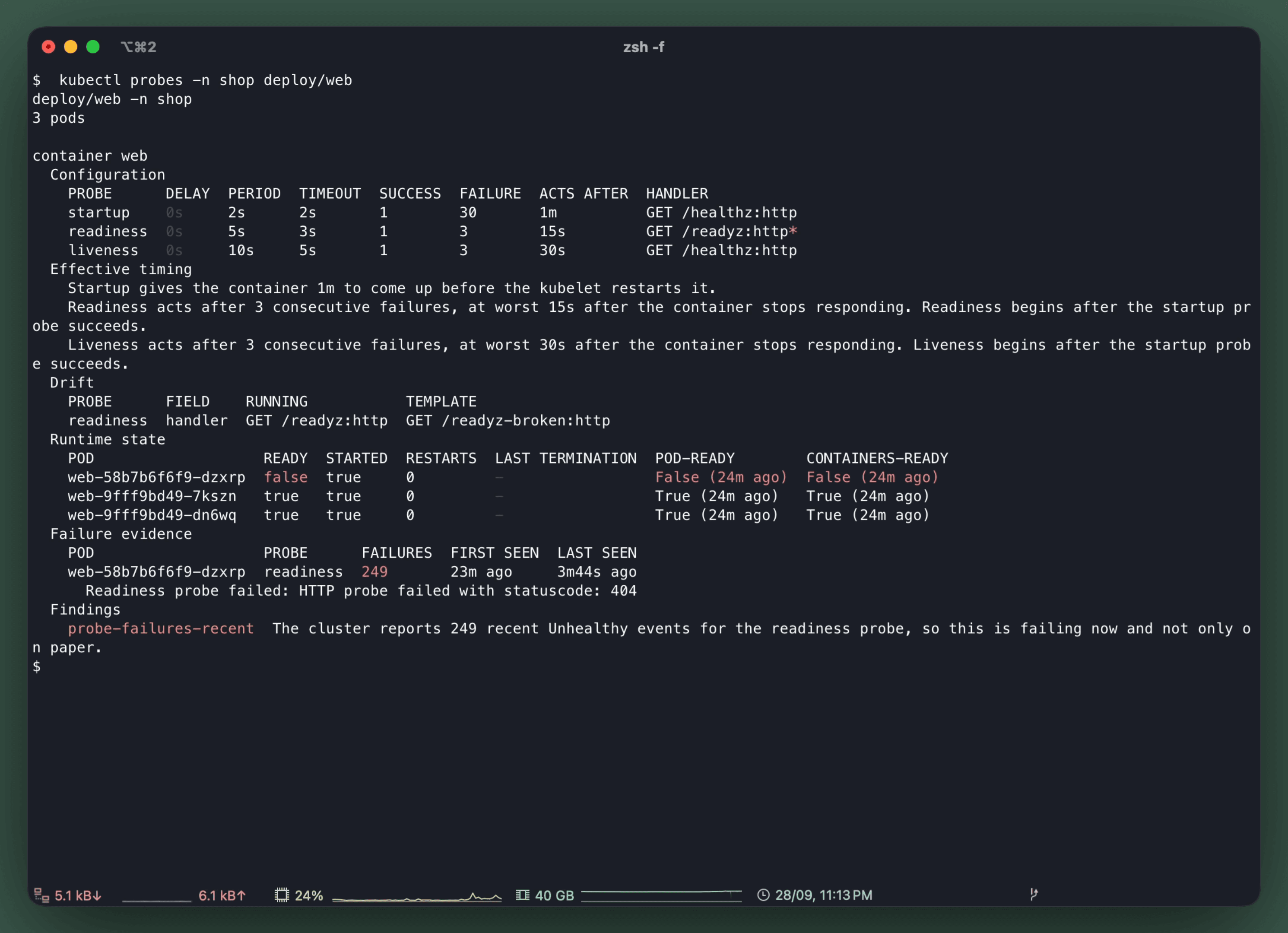Viewport: 1288px width, 933px height.
Task: Click 'web-58b7b6f6f9-dzxrp' under Failure evidence
Action: [157, 572]
